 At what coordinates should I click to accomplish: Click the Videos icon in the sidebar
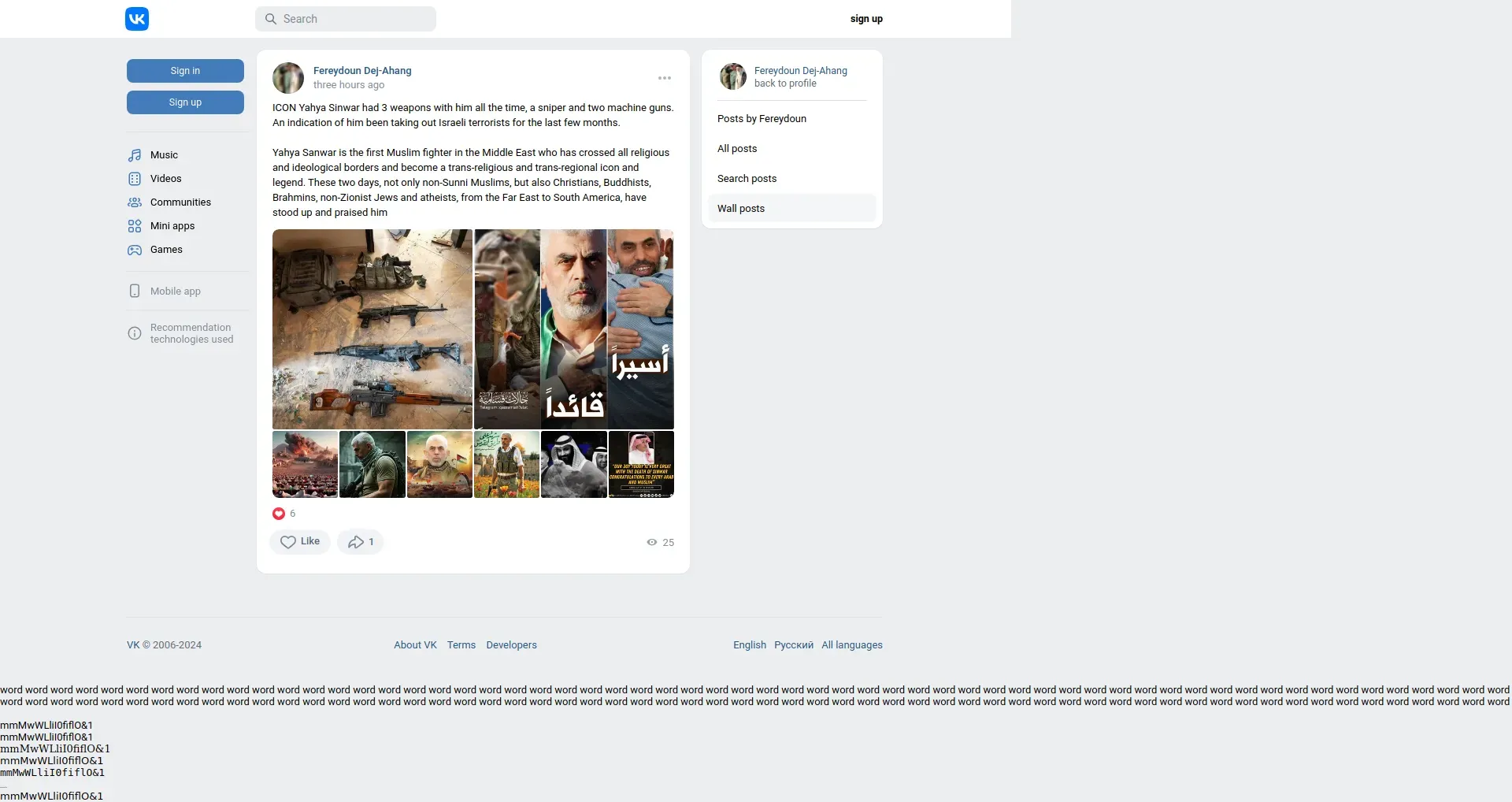(x=135, y=179)
